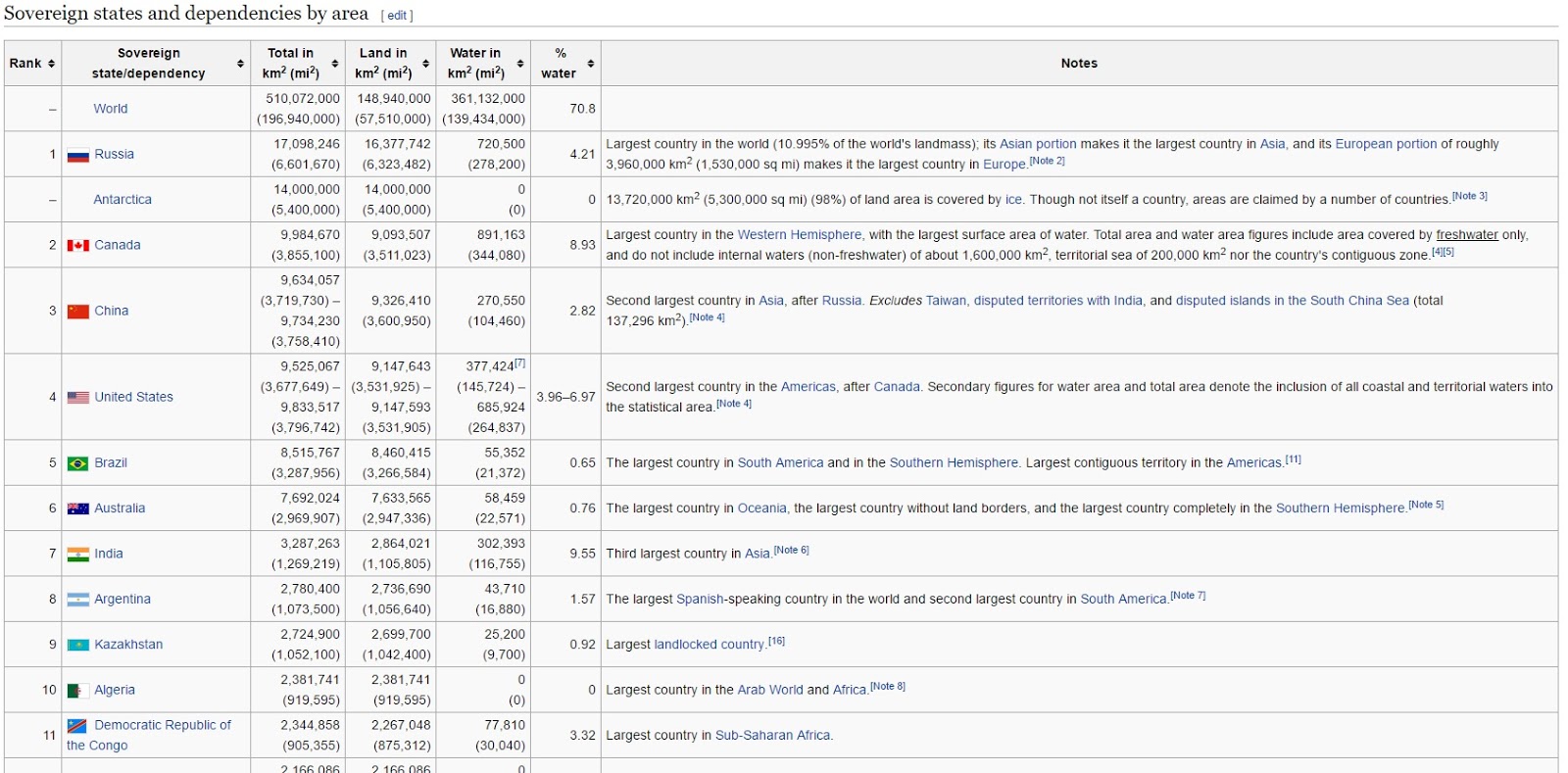Image resolution: width=1568 pixels, height=773 pixels.
Task: Click the DR Congo flag icon
Action: tap(77, 726)
